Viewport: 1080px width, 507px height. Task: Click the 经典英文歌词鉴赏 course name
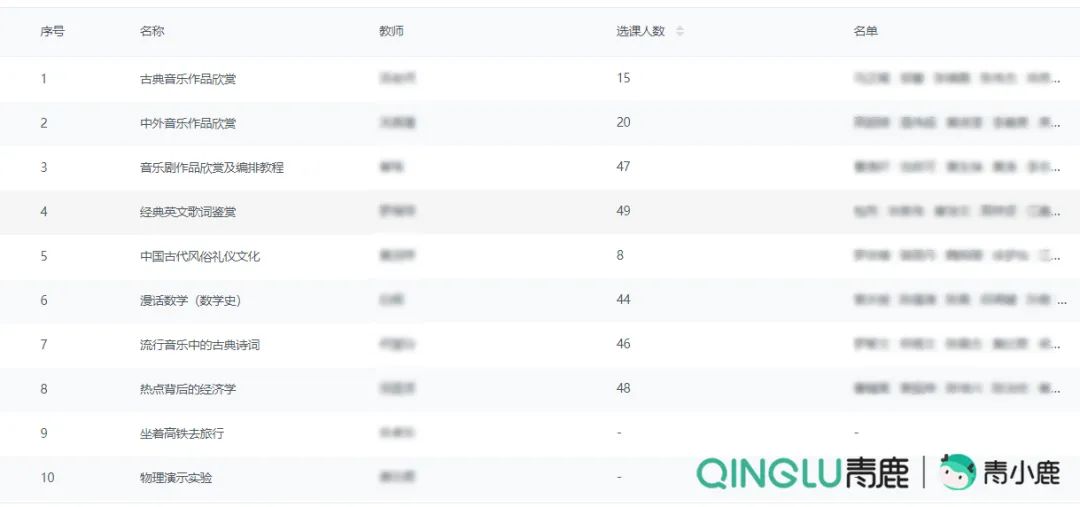pyautogui.click(x=188, y=212)
